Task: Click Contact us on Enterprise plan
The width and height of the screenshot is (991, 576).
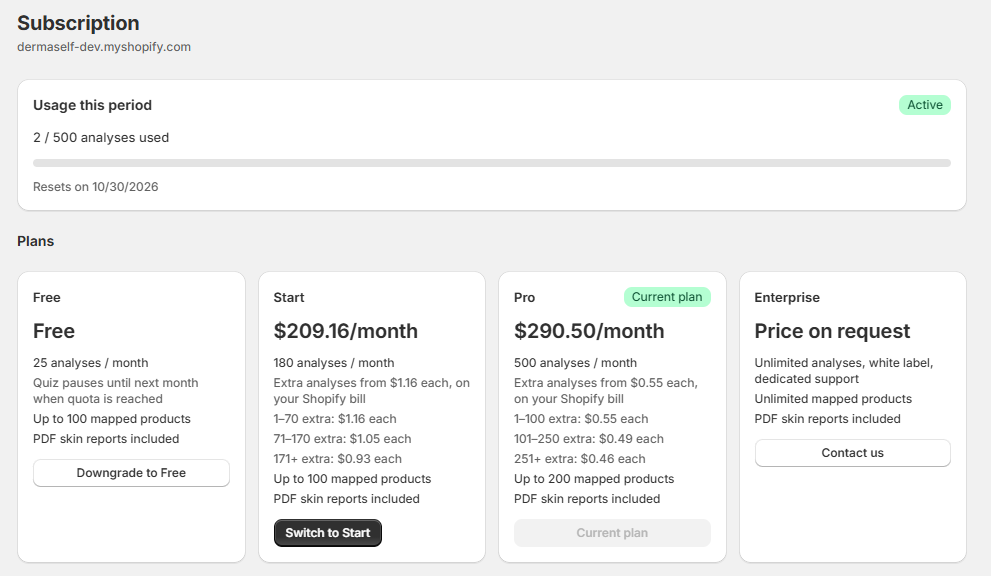Action: pyautogui.click(x=852, y=453)
